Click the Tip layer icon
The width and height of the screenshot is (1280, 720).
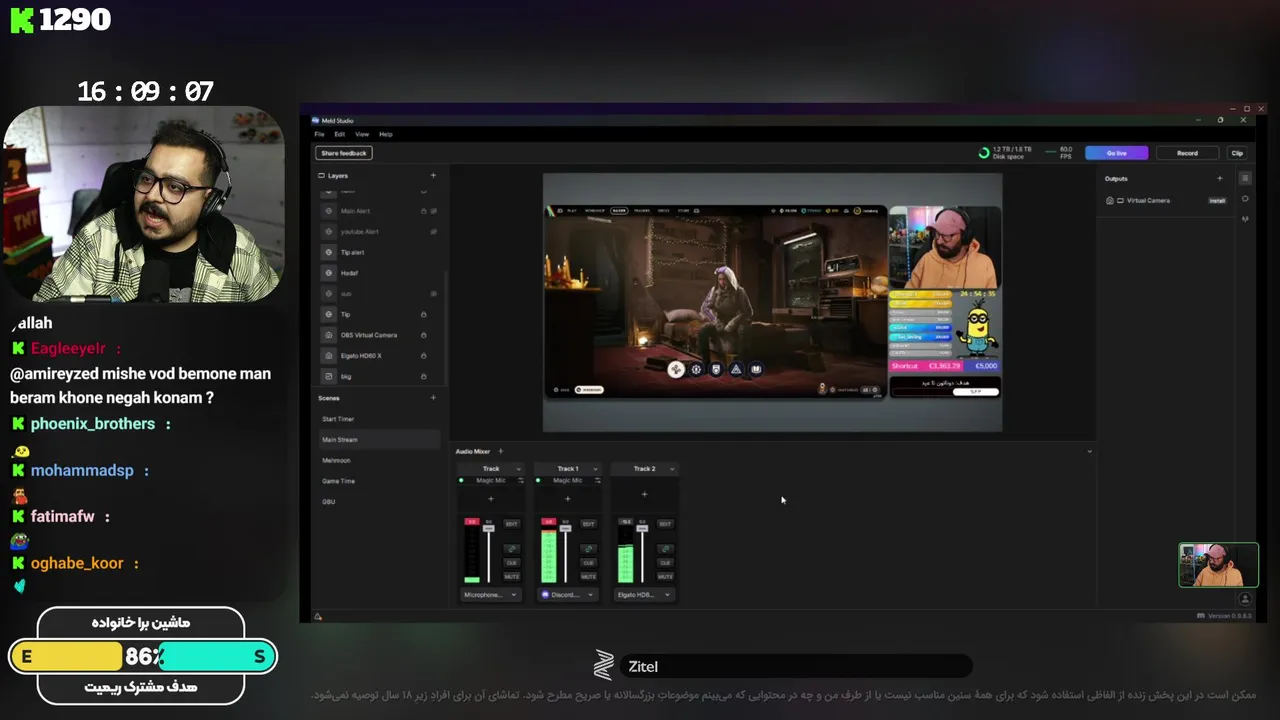pos(329,314)
